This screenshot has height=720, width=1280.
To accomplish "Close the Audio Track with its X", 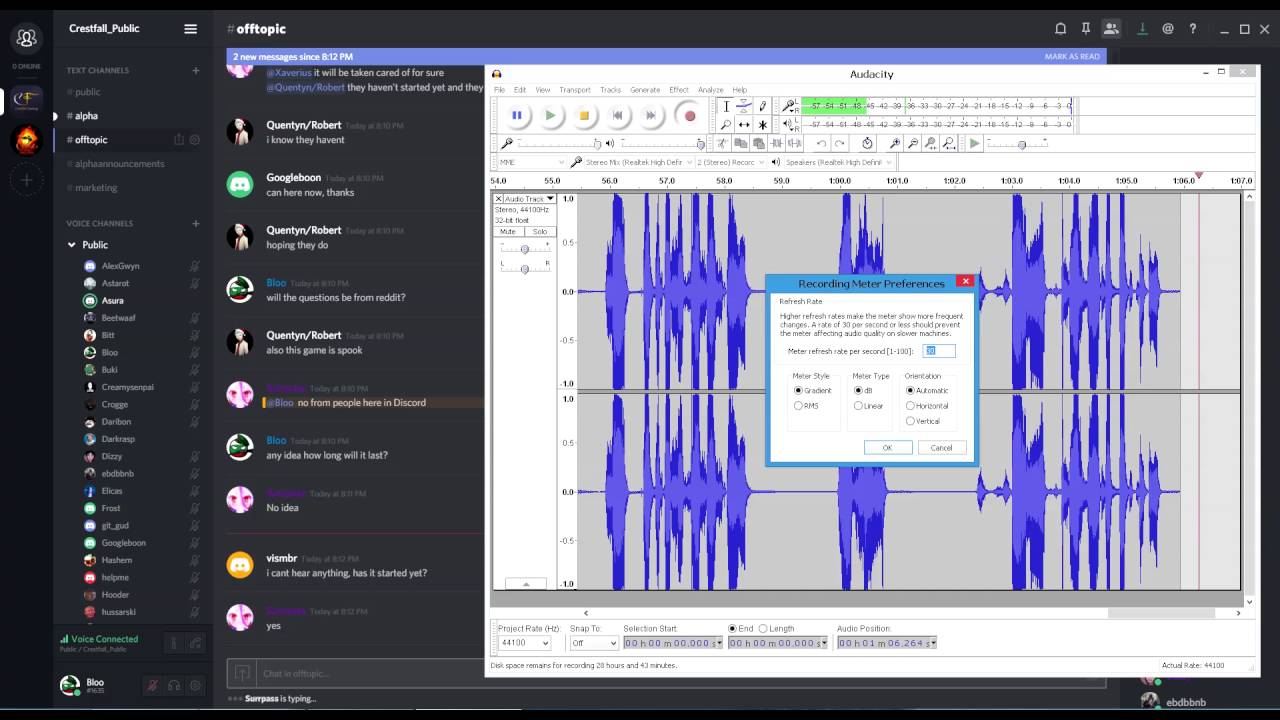I will point(499,199).
